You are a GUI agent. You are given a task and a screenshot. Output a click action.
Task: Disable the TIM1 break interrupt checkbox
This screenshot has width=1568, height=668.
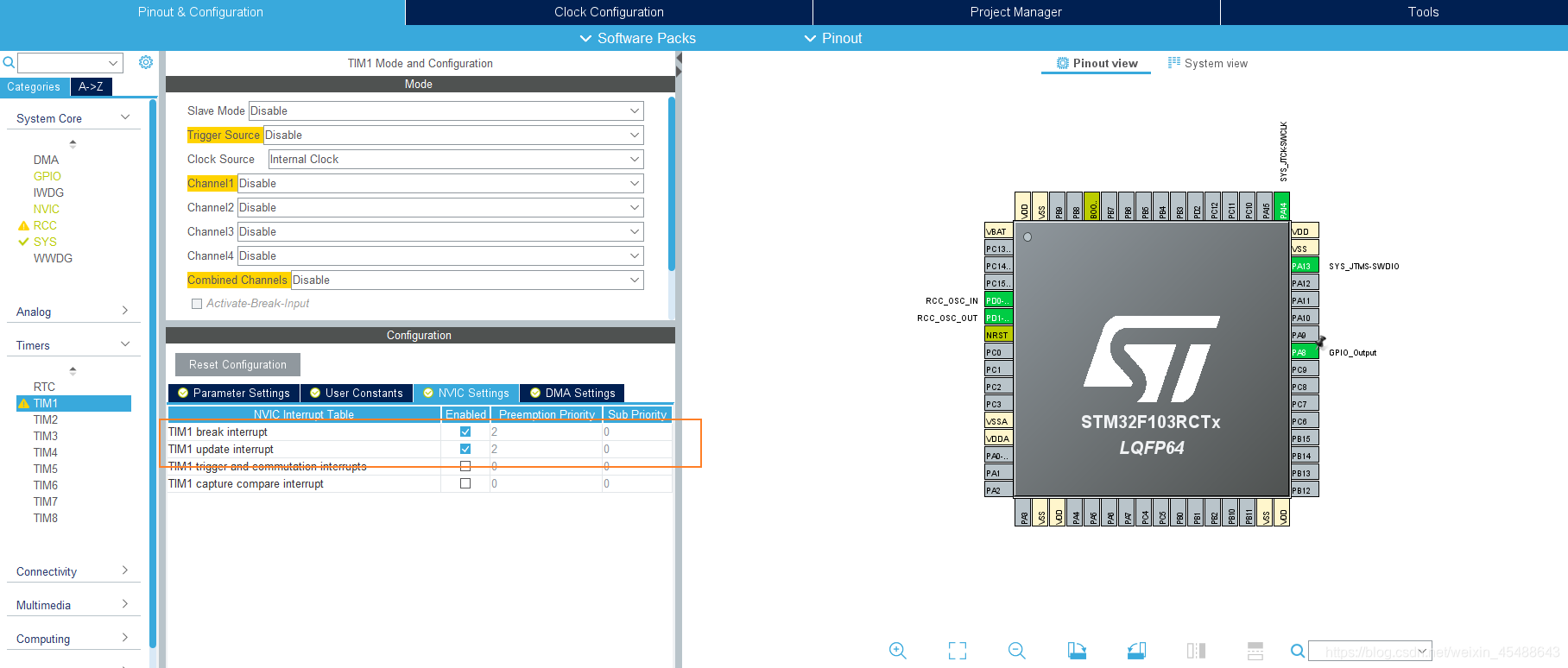pos(465,432)
